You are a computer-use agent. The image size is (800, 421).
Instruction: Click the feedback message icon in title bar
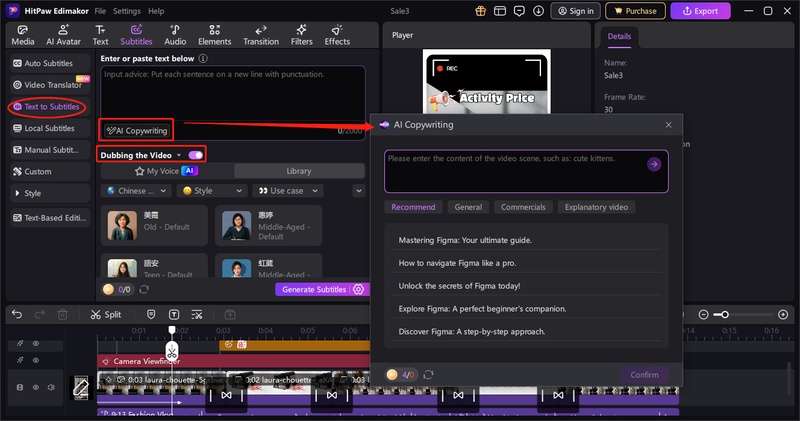click(x=519, y=11)
